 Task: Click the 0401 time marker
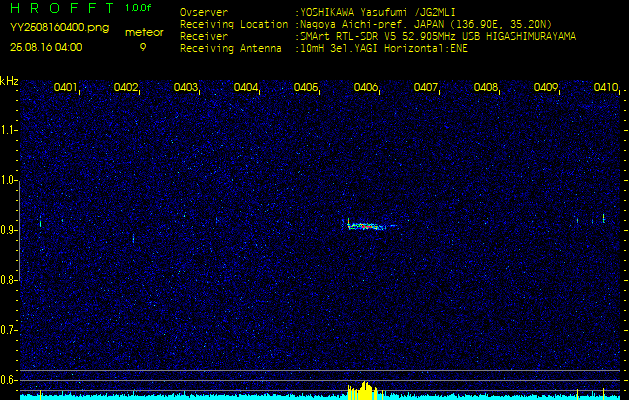[x=65, y=87]
